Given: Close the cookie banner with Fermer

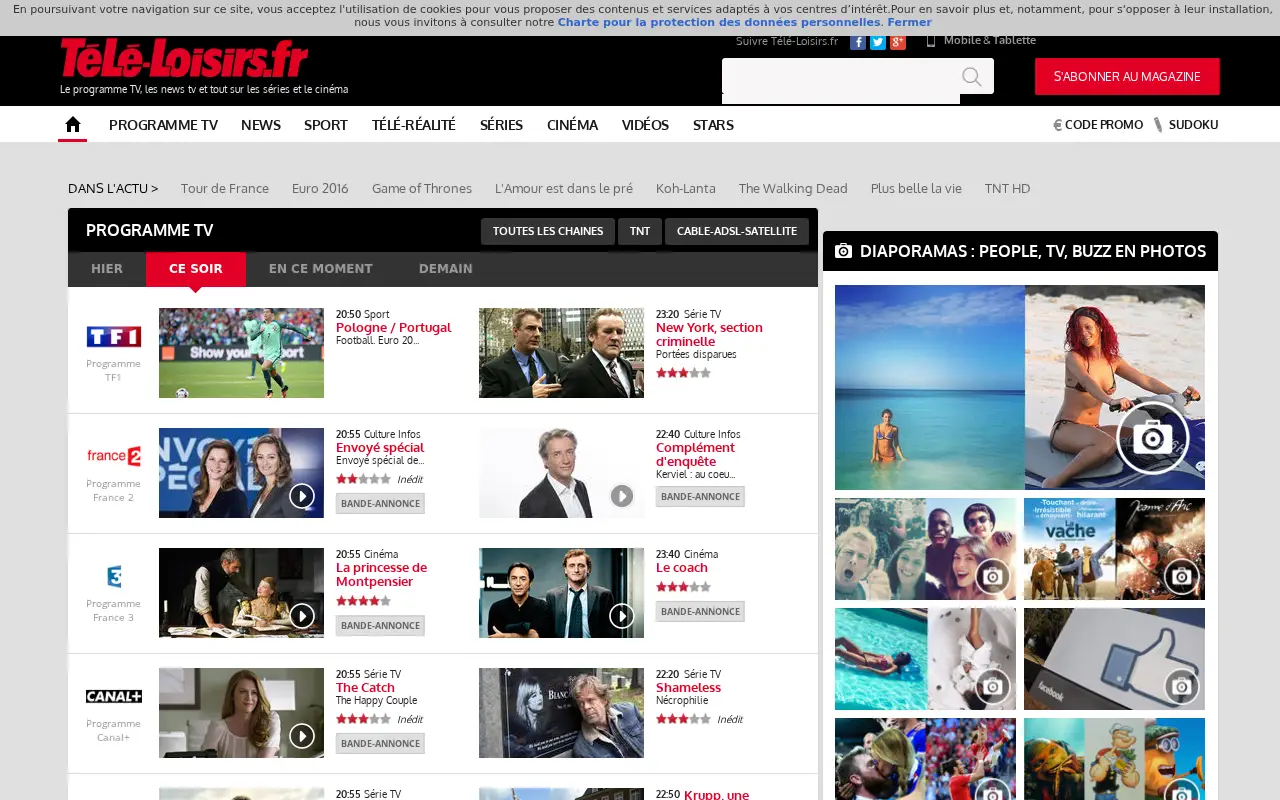Looking at the screenshot, I should tap(909, 22).
